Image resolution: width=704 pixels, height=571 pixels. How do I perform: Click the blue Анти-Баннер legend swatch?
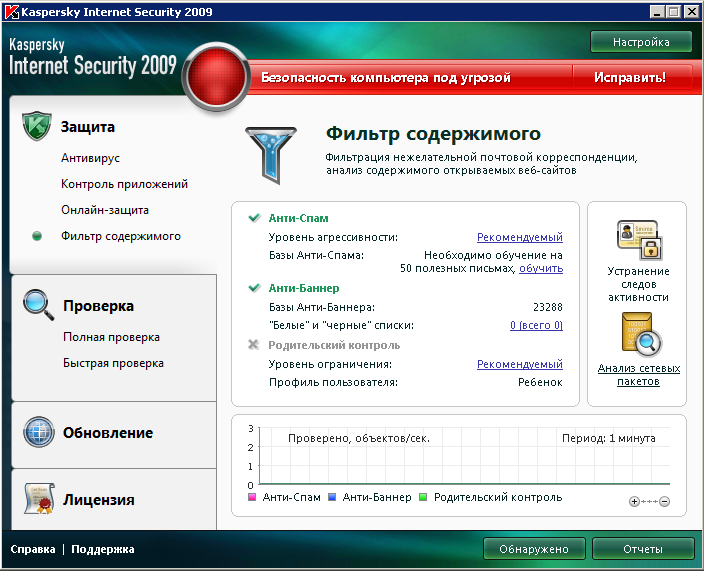pyautogui.click(x=332, y=497)
